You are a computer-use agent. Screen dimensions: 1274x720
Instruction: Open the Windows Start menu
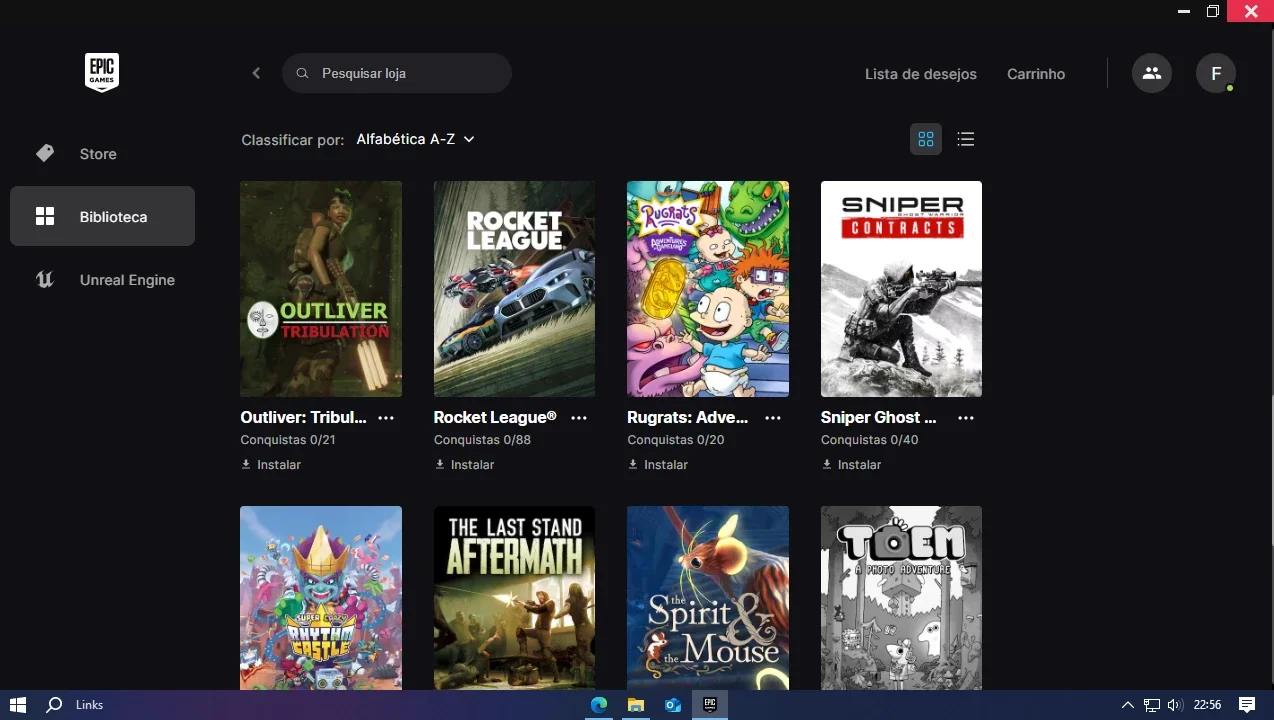18,705
